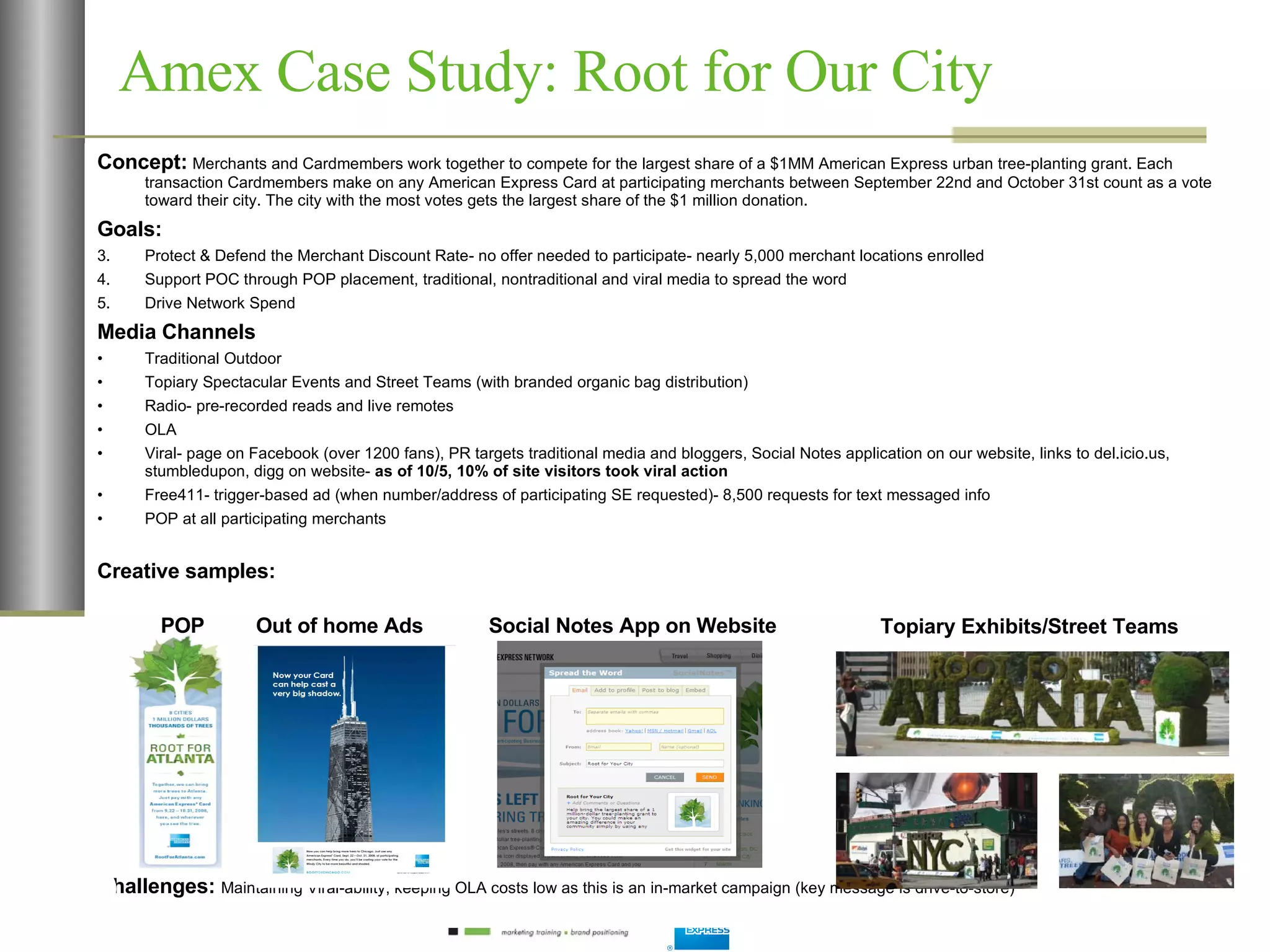Click the 'Media Channels' heading

tap(176, 332)
